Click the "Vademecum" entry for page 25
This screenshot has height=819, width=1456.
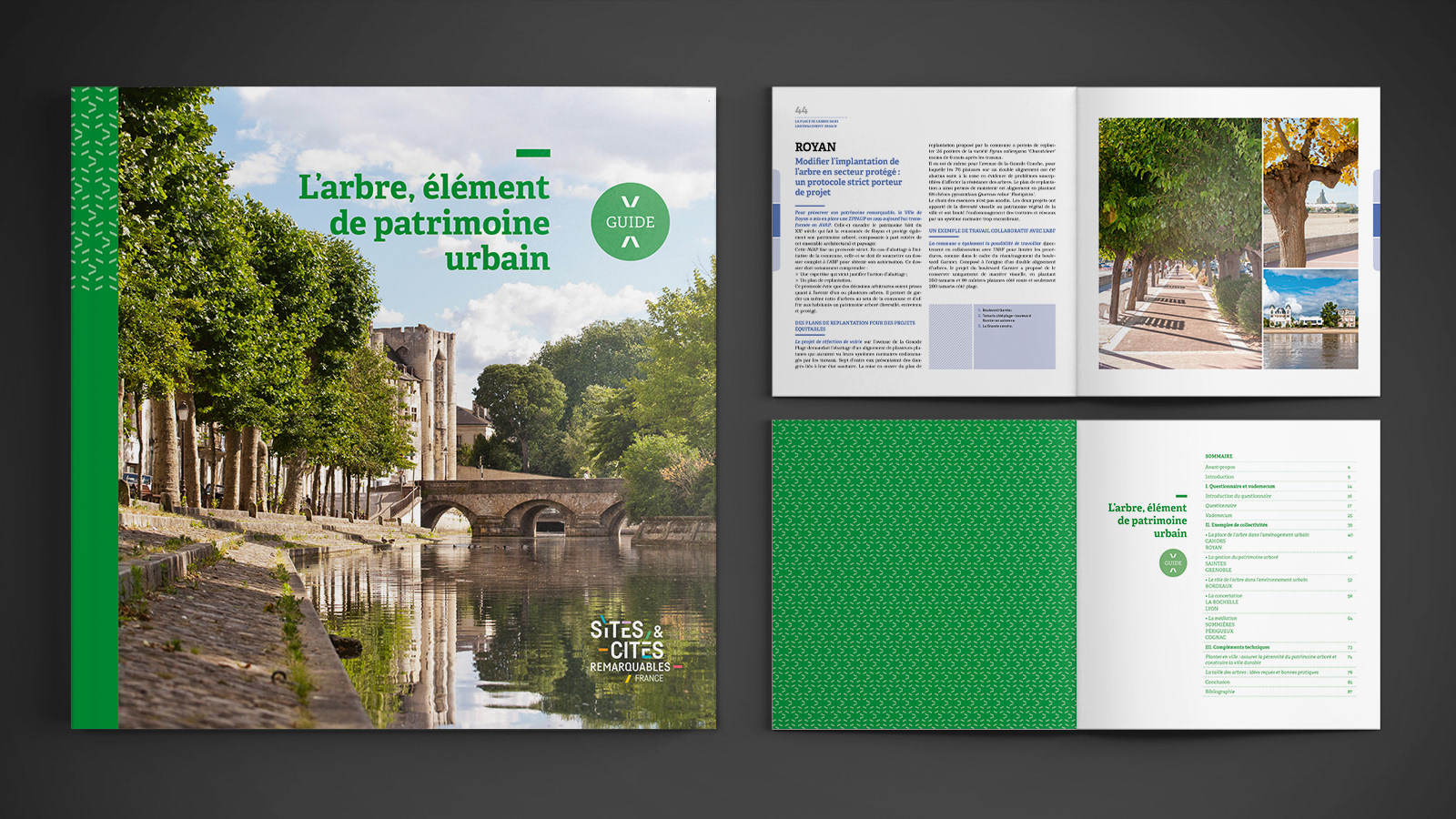tap(1218, 515)
